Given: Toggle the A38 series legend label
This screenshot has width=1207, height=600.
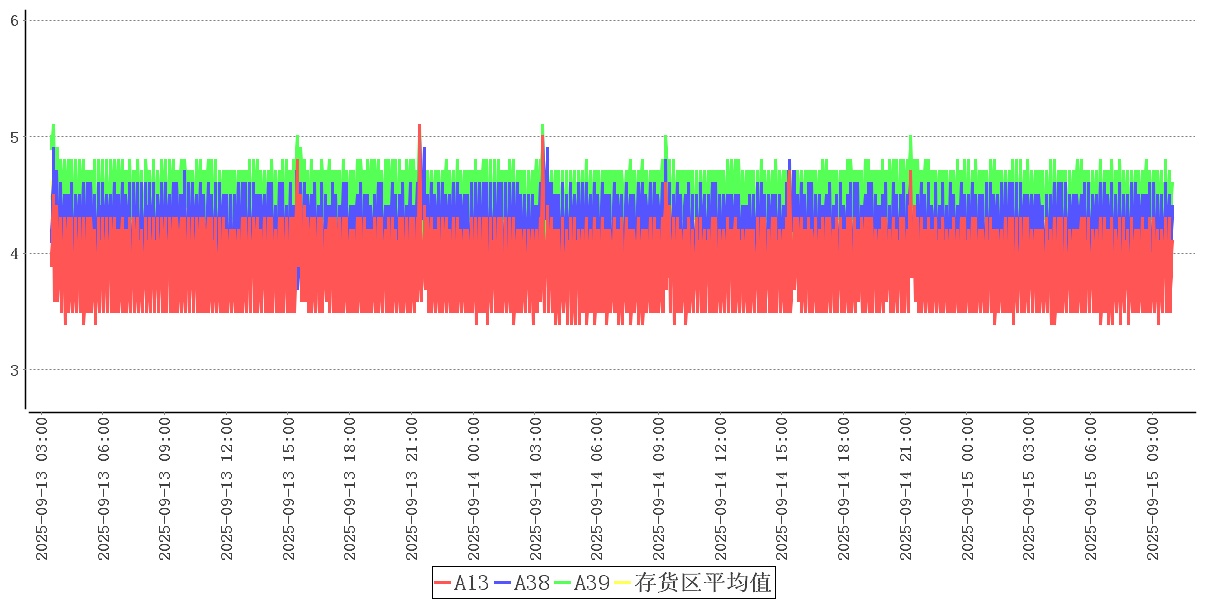Looking at the screenshot, I should click(531, 583).
